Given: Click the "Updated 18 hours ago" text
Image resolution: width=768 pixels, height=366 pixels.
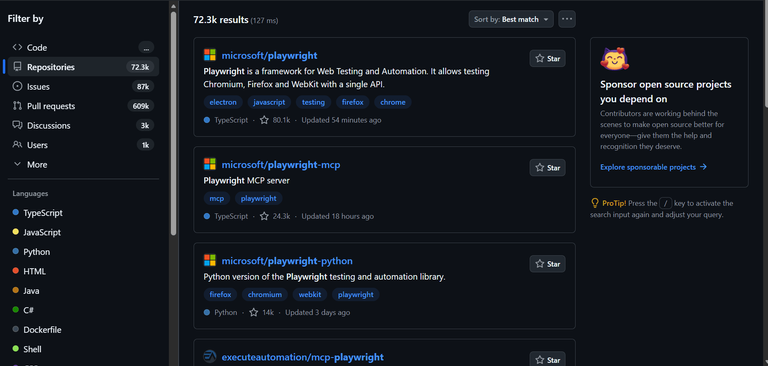Looking at the screenshot, I should [x=337, y=216].
